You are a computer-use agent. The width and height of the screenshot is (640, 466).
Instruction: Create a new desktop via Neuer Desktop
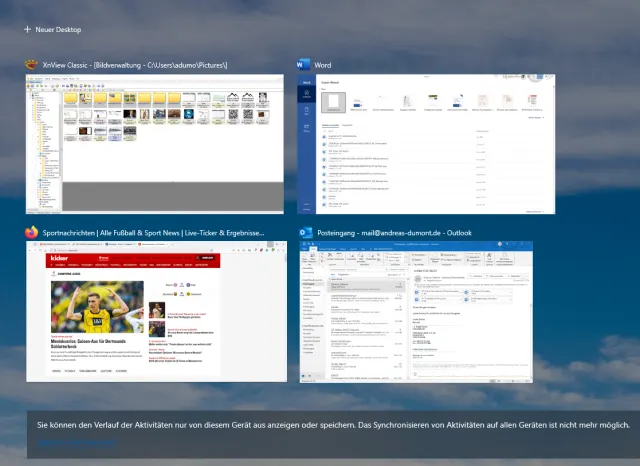pyautogui.click(x=50, y=29)
